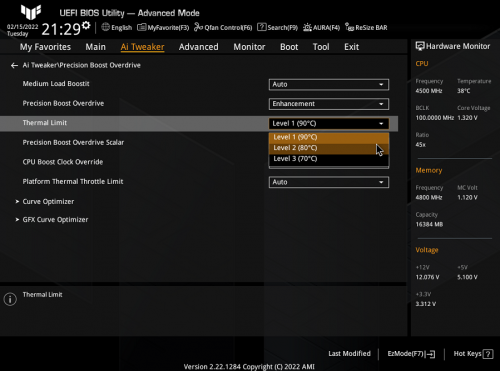Select Level 1 (90°C) option

pyautogui.click(x=329, y=137)
